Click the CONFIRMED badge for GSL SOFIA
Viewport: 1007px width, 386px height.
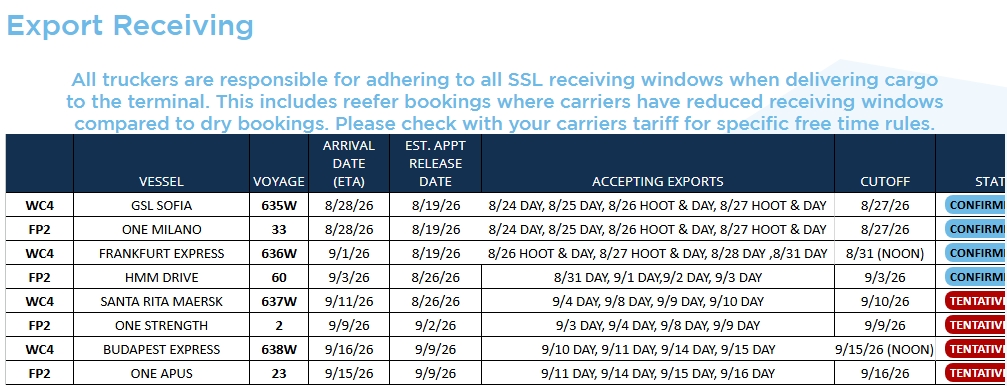point(976,206)
